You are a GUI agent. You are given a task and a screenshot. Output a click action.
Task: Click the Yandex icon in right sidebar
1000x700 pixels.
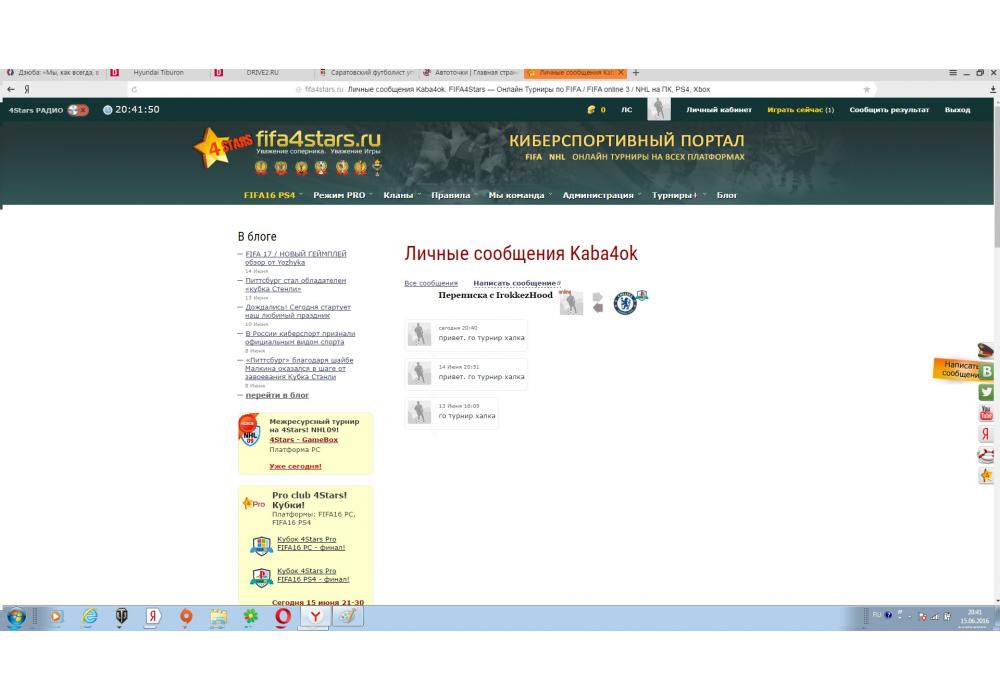click(986, 434)
